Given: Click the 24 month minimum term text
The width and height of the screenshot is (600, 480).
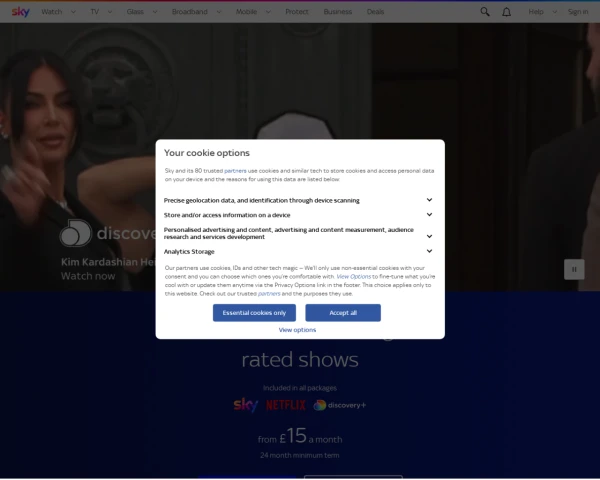Looking at the screenshot, I should pos(300,455).
